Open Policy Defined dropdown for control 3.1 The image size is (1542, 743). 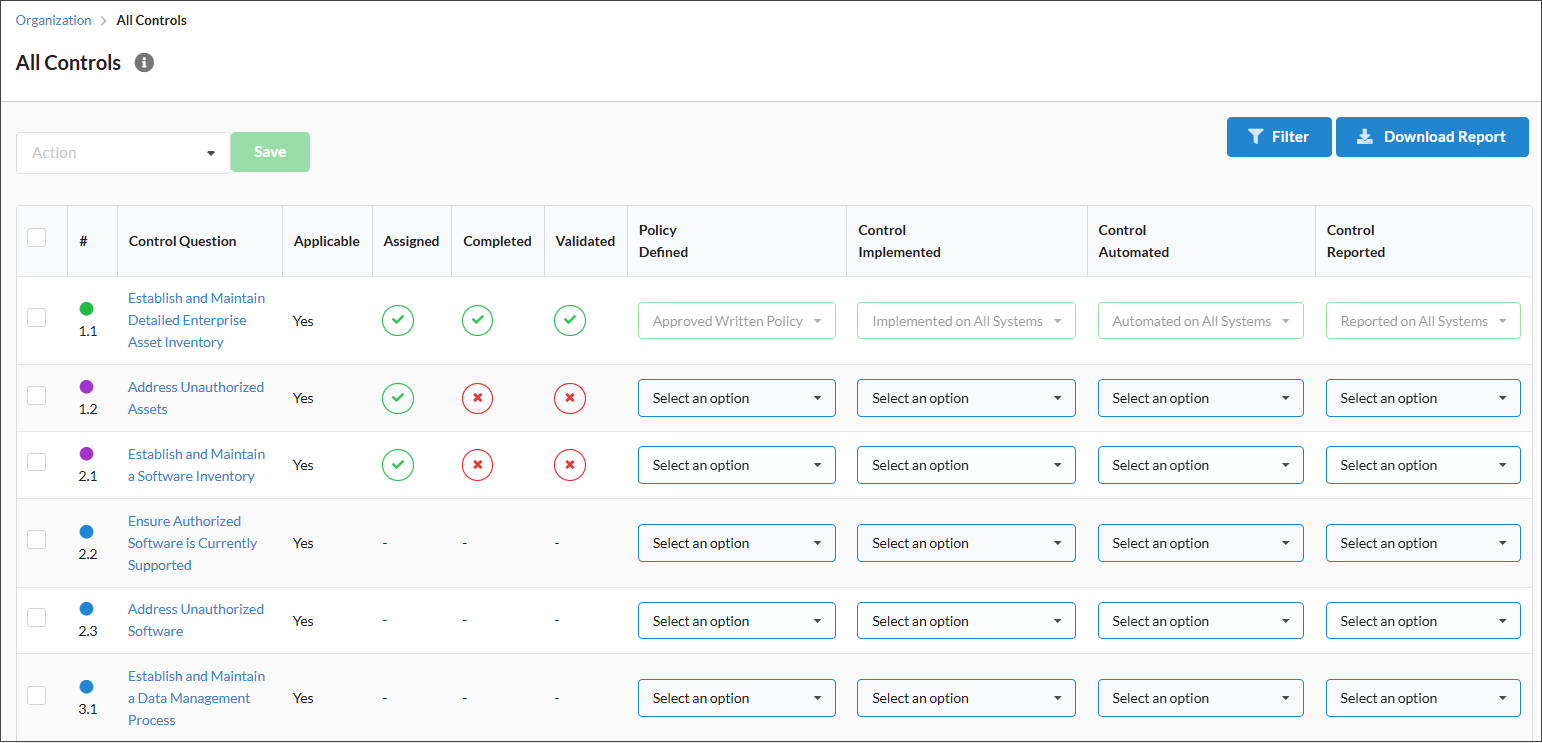737,698
